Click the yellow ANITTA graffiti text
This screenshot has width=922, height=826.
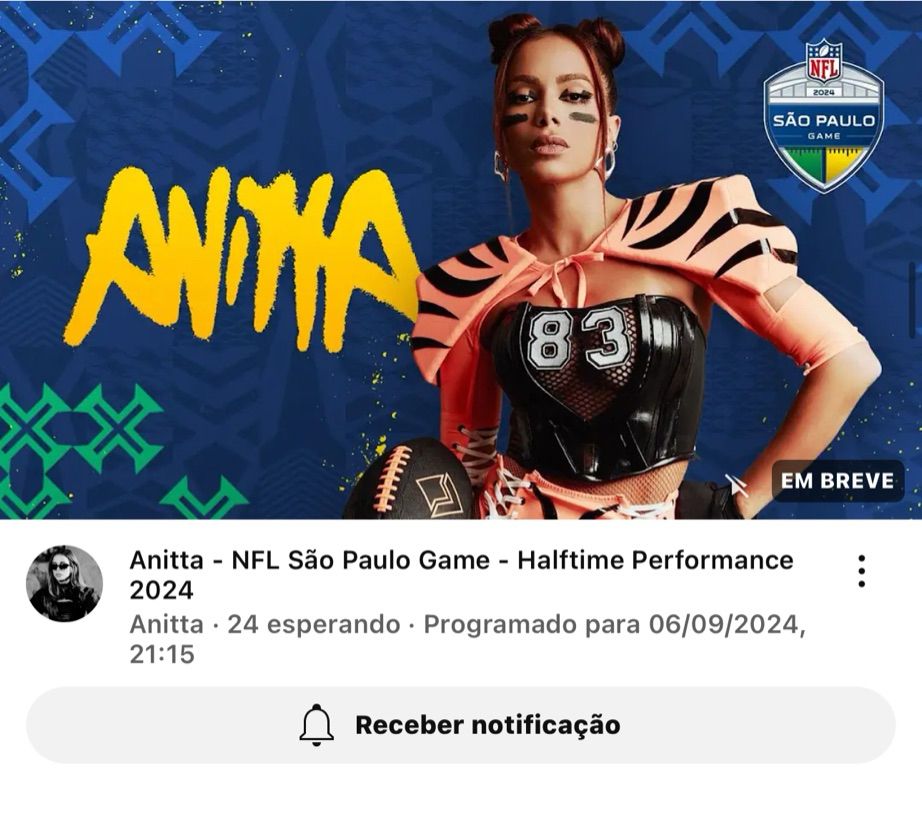241,259
